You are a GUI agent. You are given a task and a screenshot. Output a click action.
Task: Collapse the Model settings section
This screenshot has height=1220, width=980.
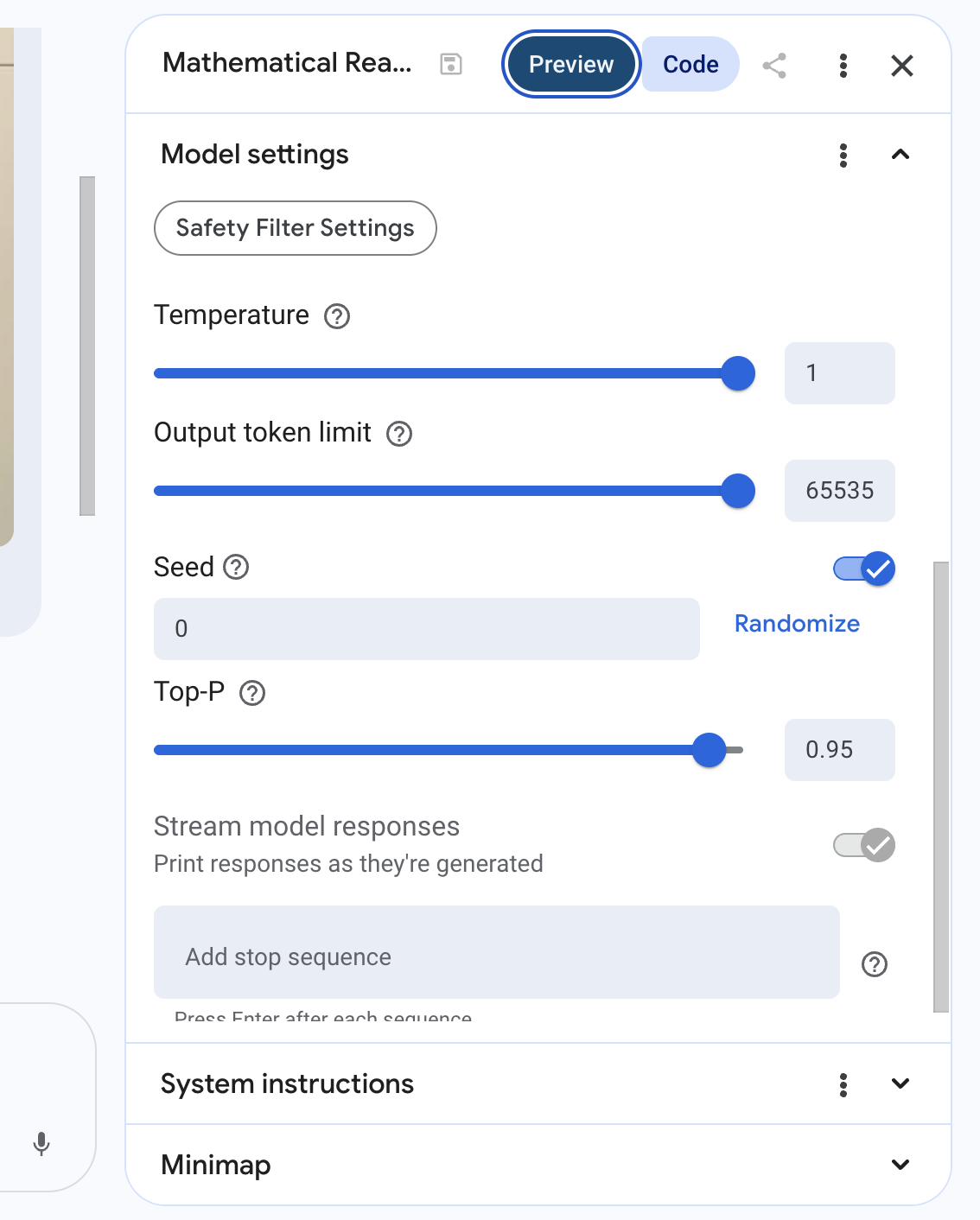pyautogui.click(x=900, y=155)
